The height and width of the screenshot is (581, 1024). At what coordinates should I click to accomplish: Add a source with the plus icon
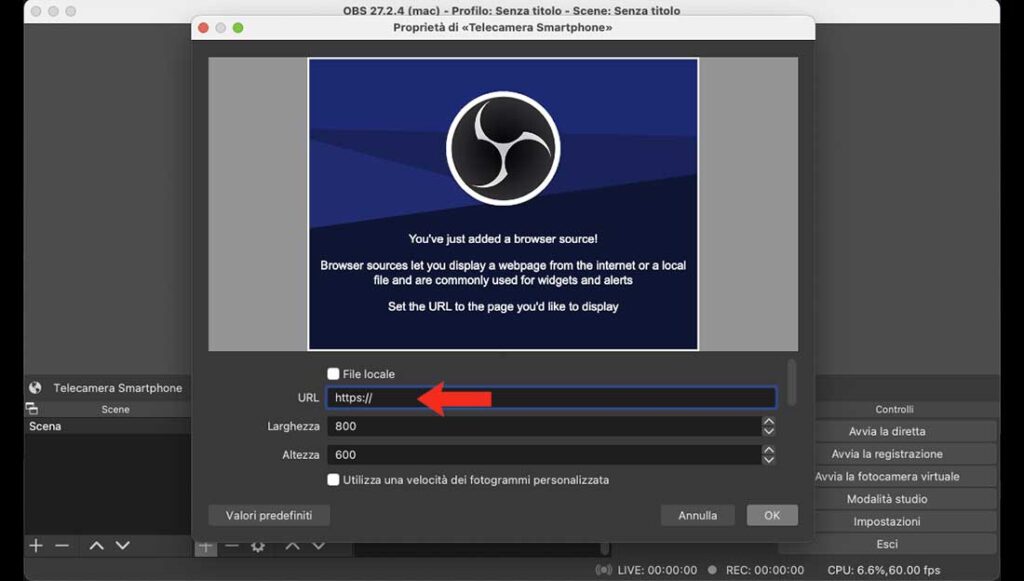pyautogui.click(x=206, y=546)
